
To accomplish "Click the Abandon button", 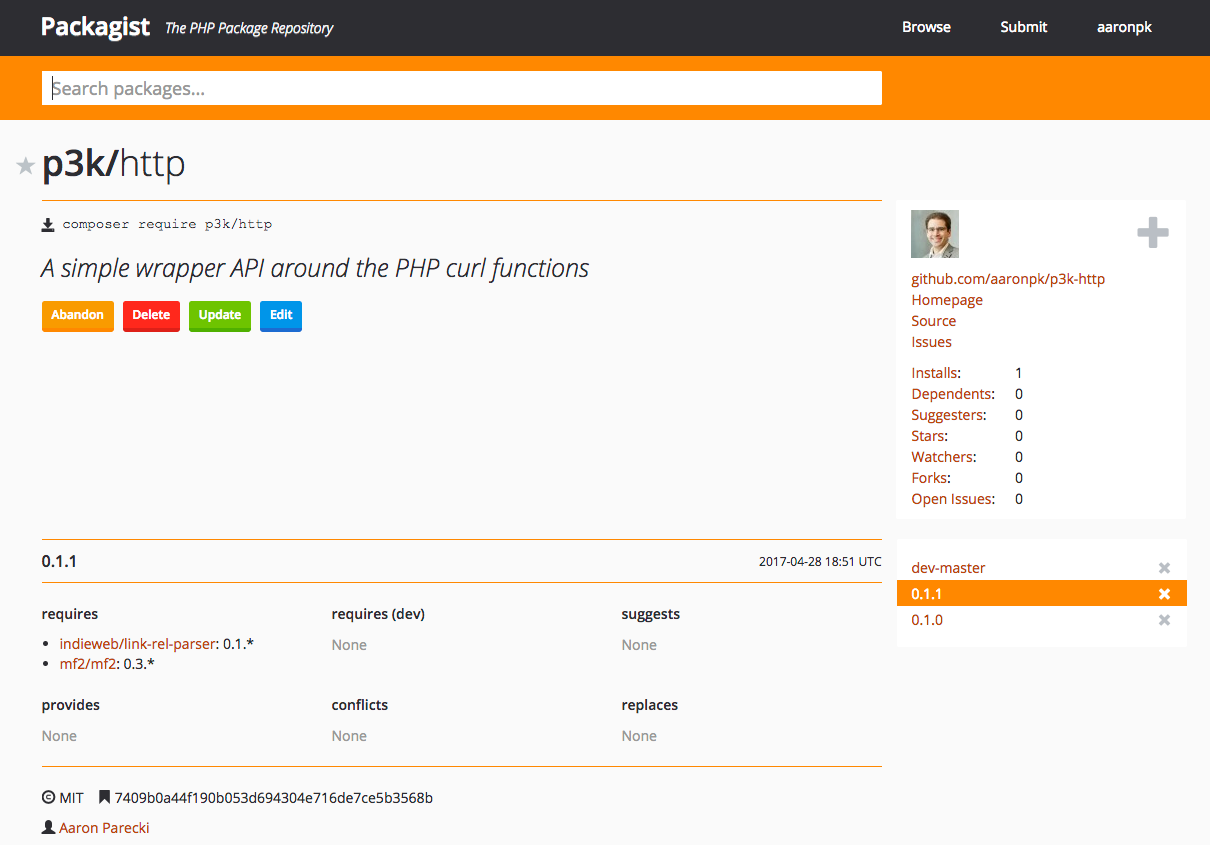I will [x=78, y=315].
